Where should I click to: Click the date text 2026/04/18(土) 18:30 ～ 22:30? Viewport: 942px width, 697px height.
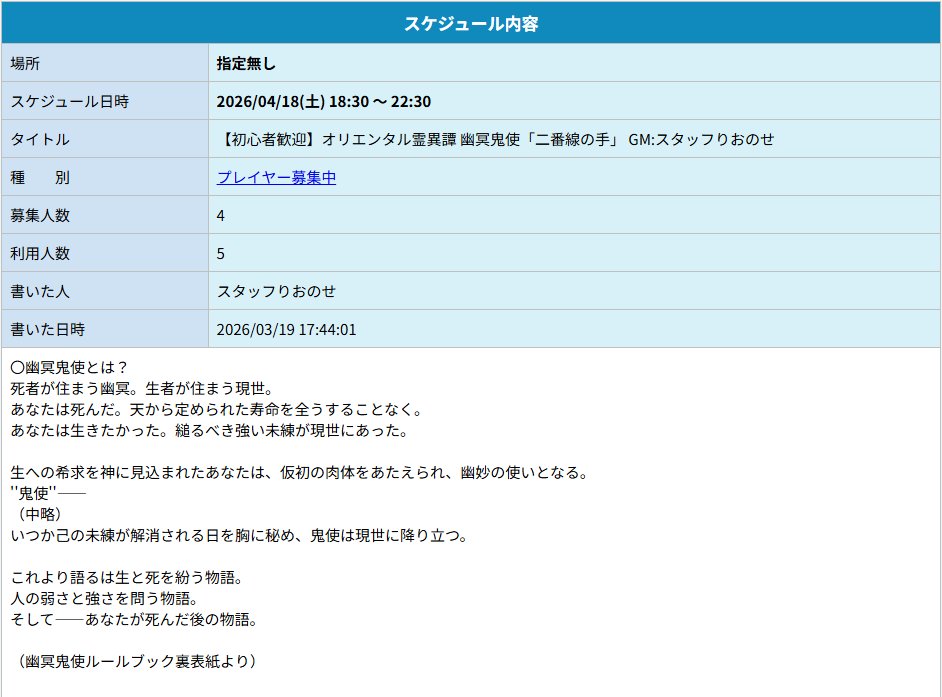pyautogui.click(x=331, y=101)
